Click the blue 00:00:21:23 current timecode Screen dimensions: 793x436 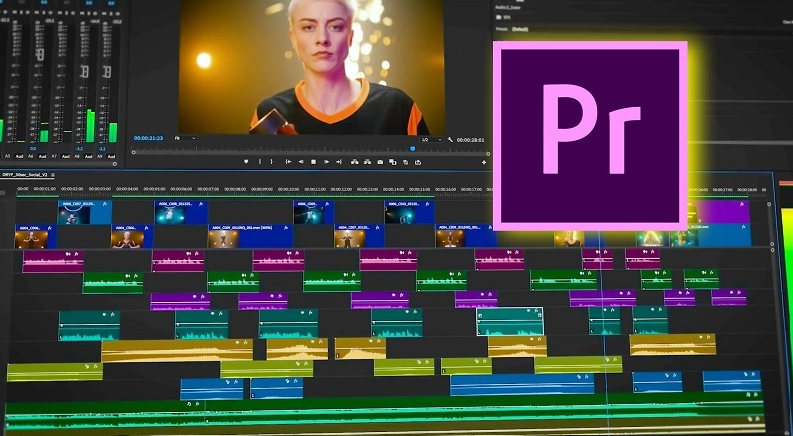pos(148,138)
